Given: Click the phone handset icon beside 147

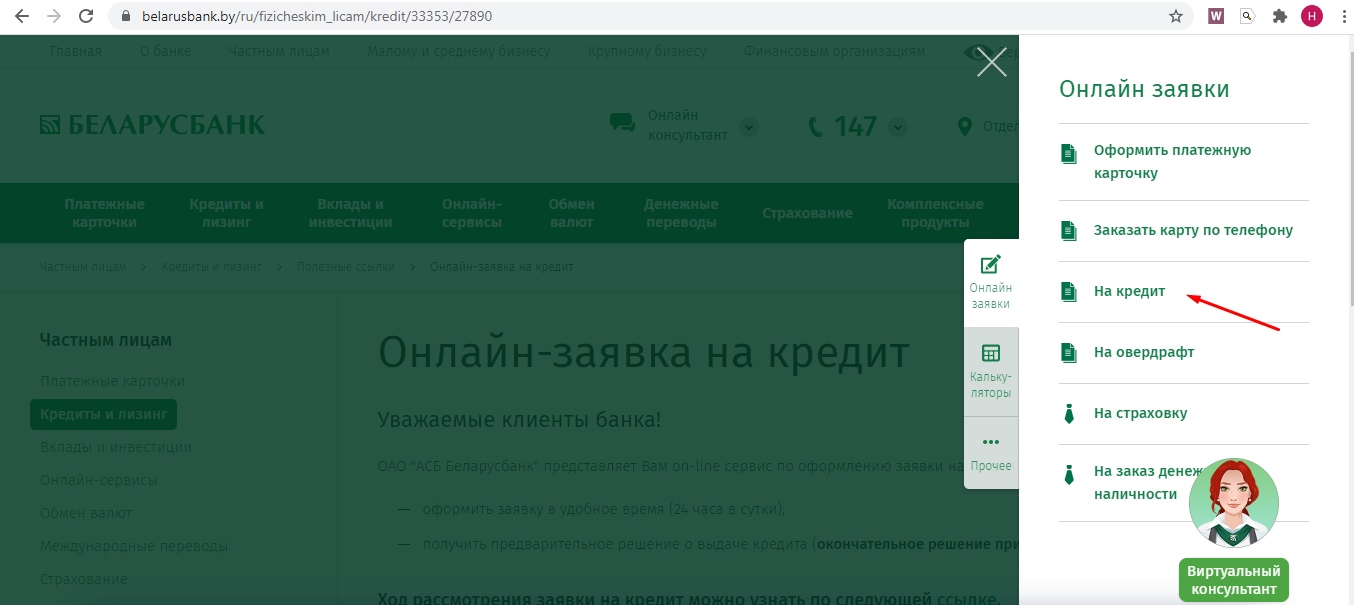Looking at the screenshot, I should (816, 127).
